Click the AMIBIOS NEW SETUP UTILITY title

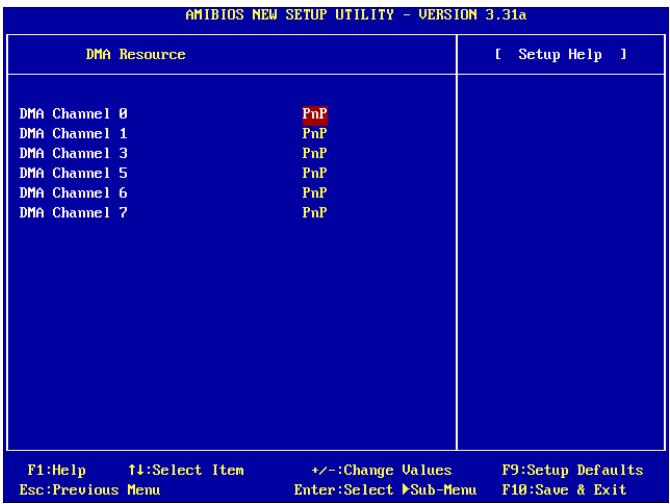(356, 15)
